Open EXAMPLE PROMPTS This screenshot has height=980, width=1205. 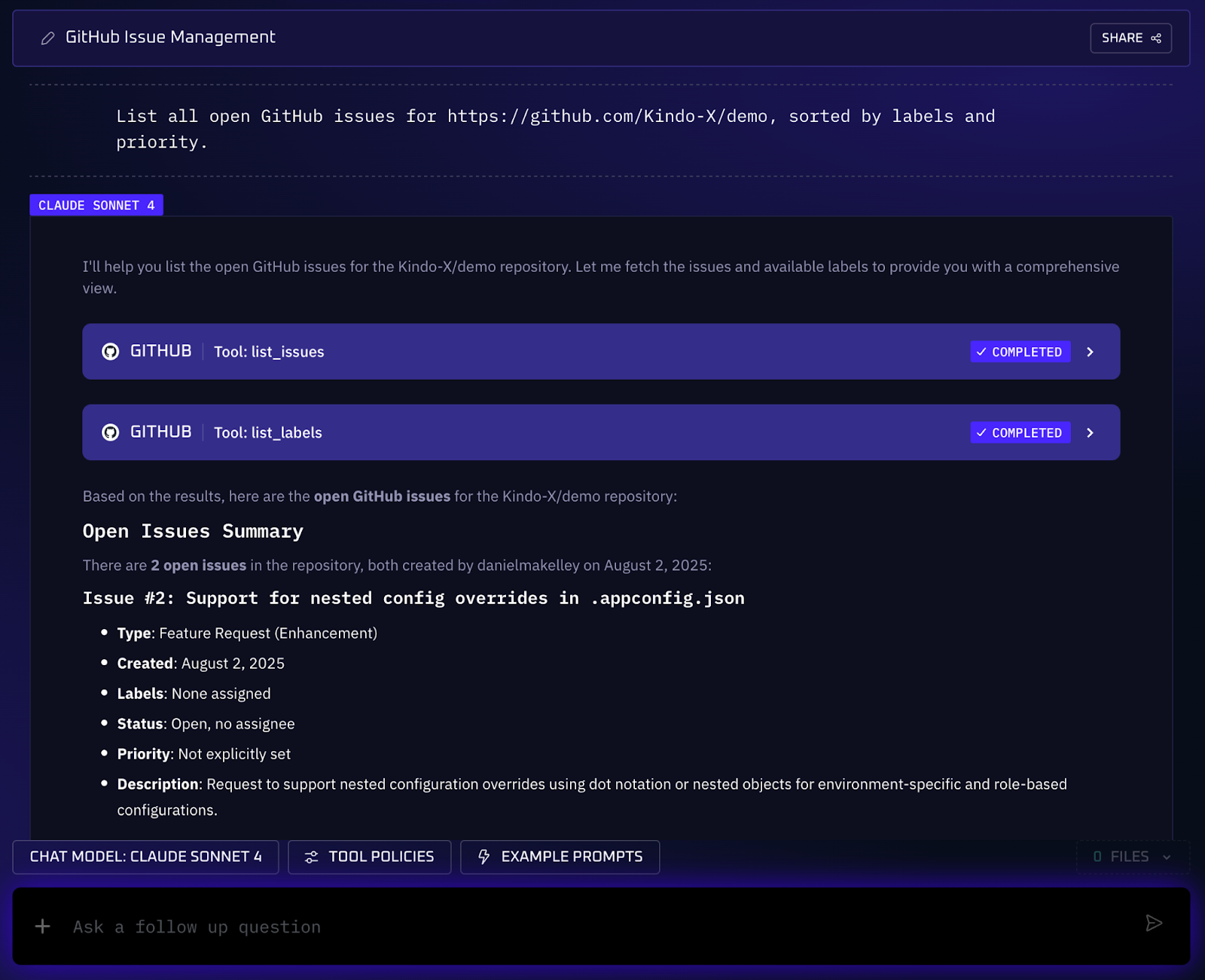pos(560,856)
